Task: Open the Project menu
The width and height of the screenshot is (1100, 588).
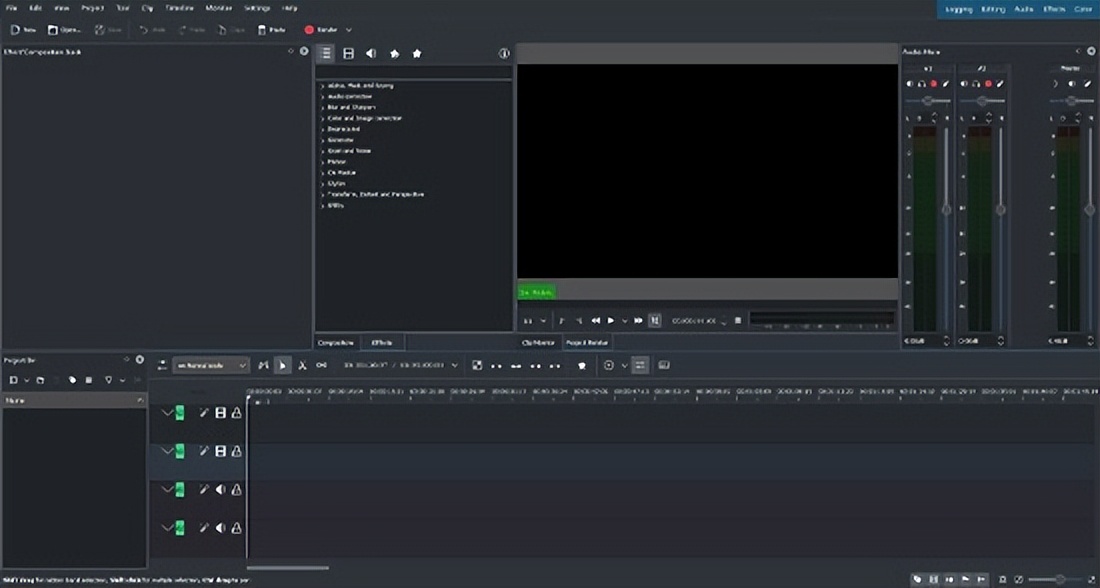Action: click(x=92, y=8)
